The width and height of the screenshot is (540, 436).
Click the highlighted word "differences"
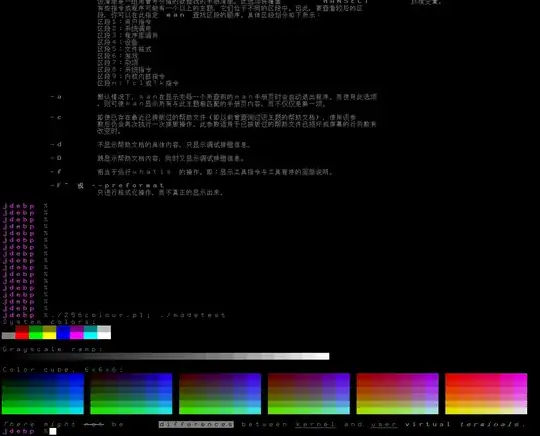tap(196, 424)
